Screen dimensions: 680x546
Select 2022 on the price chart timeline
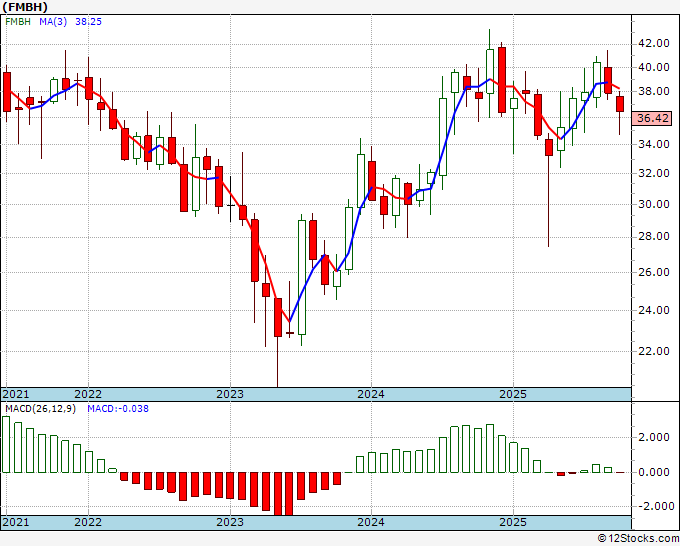[x=88, y=394]
